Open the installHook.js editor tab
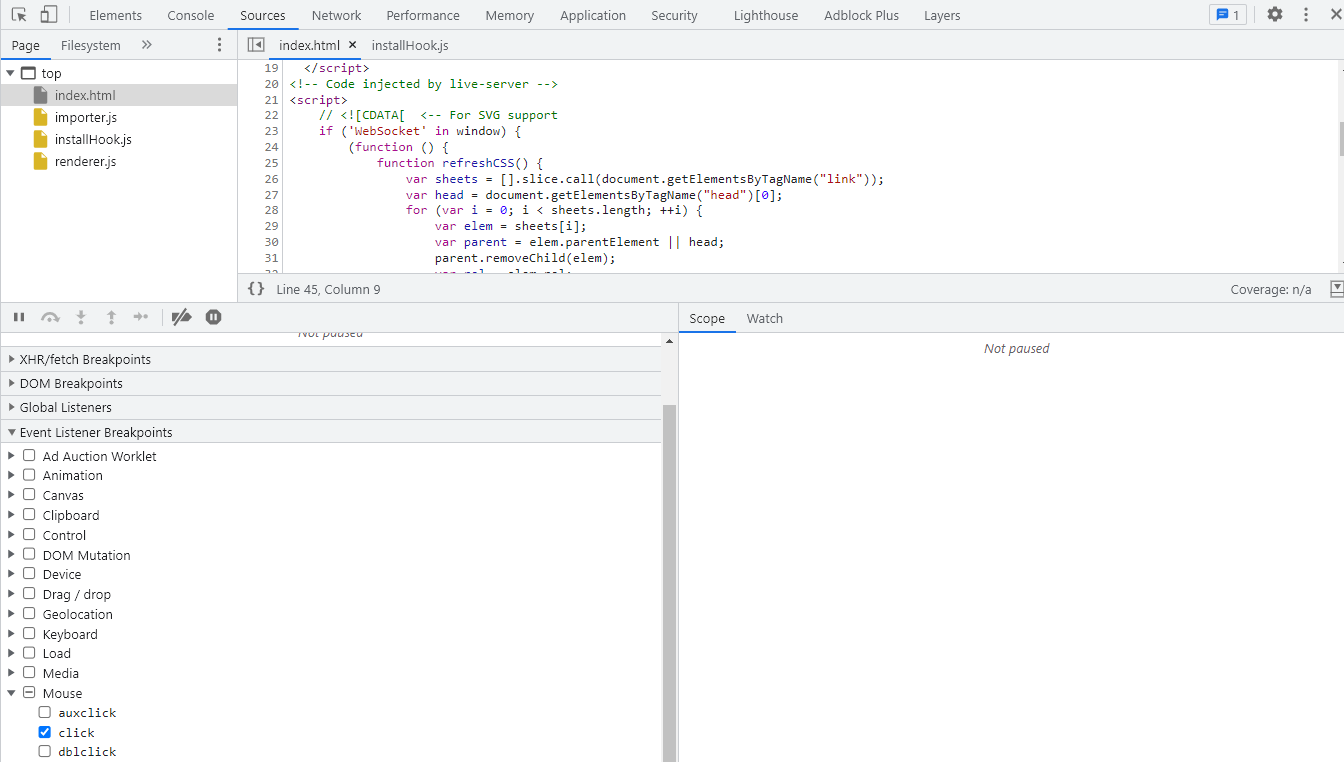The width and height of the screenshot is (1344, 762). coord(410,45)
